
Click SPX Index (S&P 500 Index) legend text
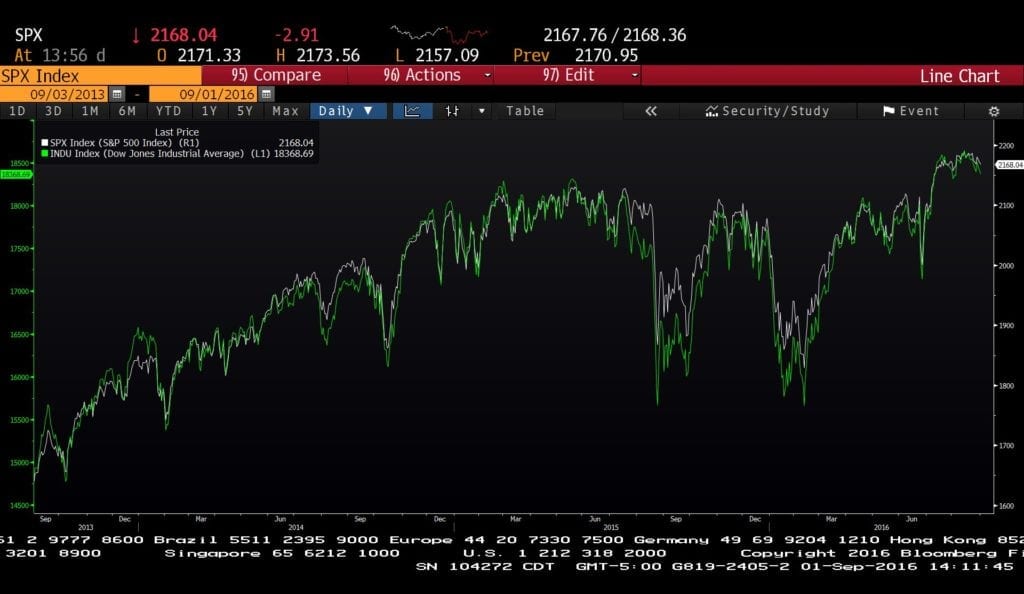[125, 142]
